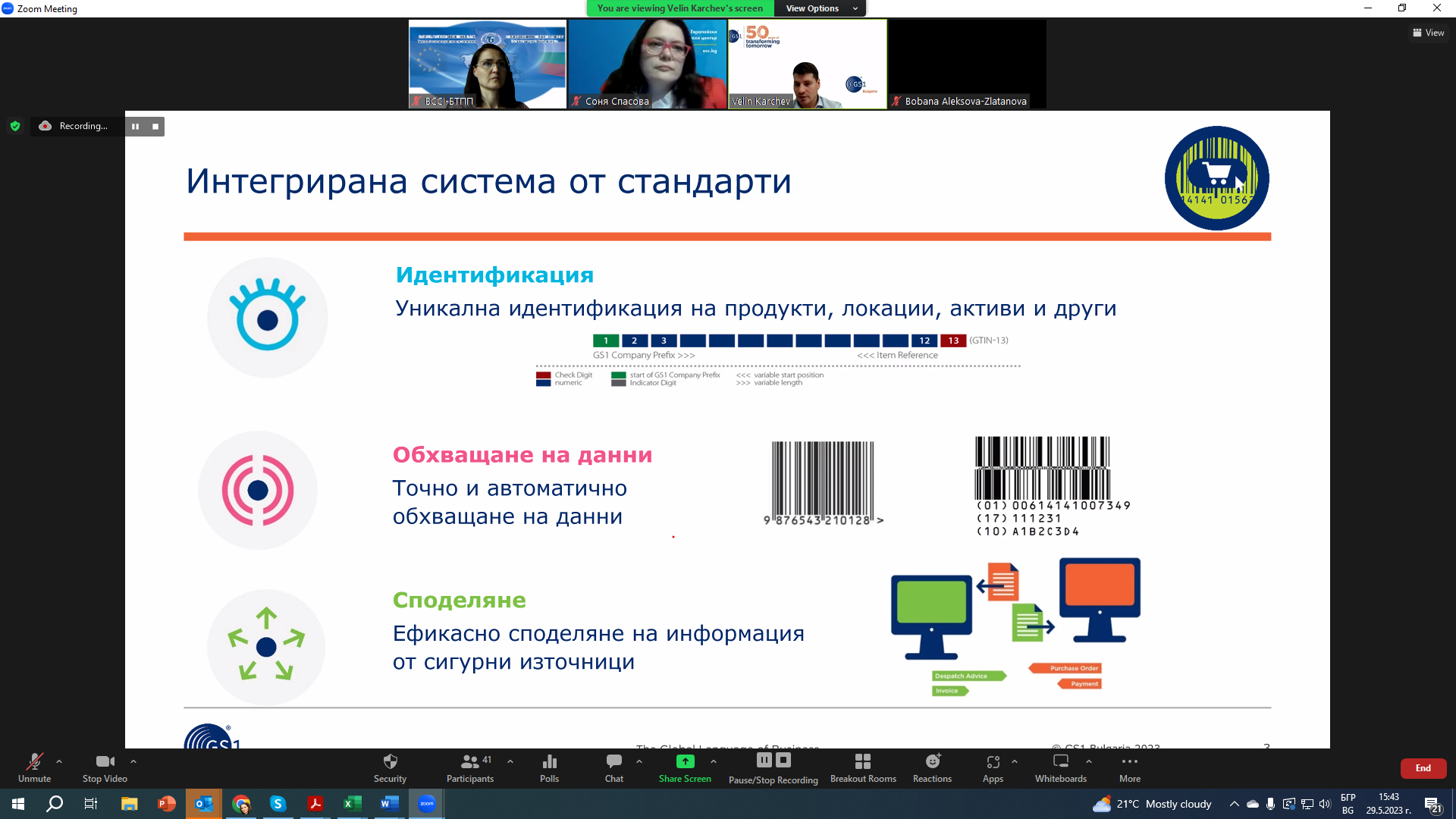This screenshot has height=819, width=1456.
Task: Switch to Chrome on taskbar
Action: point(241,804)
